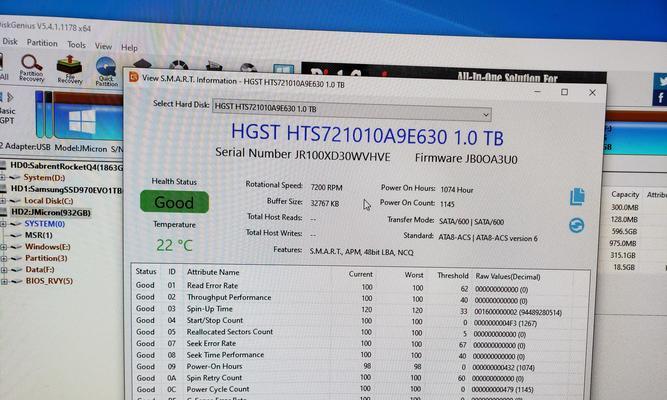
Task: Click the serial number JR100XD30WVHVE text
Action: [342, 156]
